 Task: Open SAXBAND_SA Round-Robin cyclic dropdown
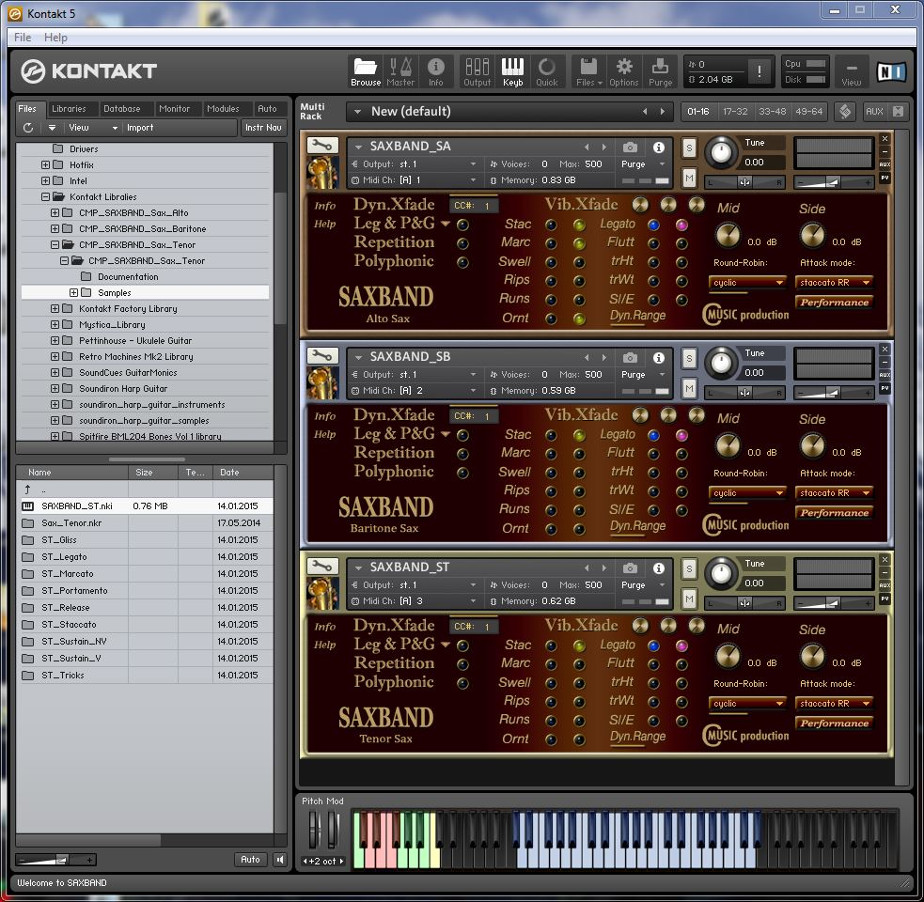coord(747,282)
